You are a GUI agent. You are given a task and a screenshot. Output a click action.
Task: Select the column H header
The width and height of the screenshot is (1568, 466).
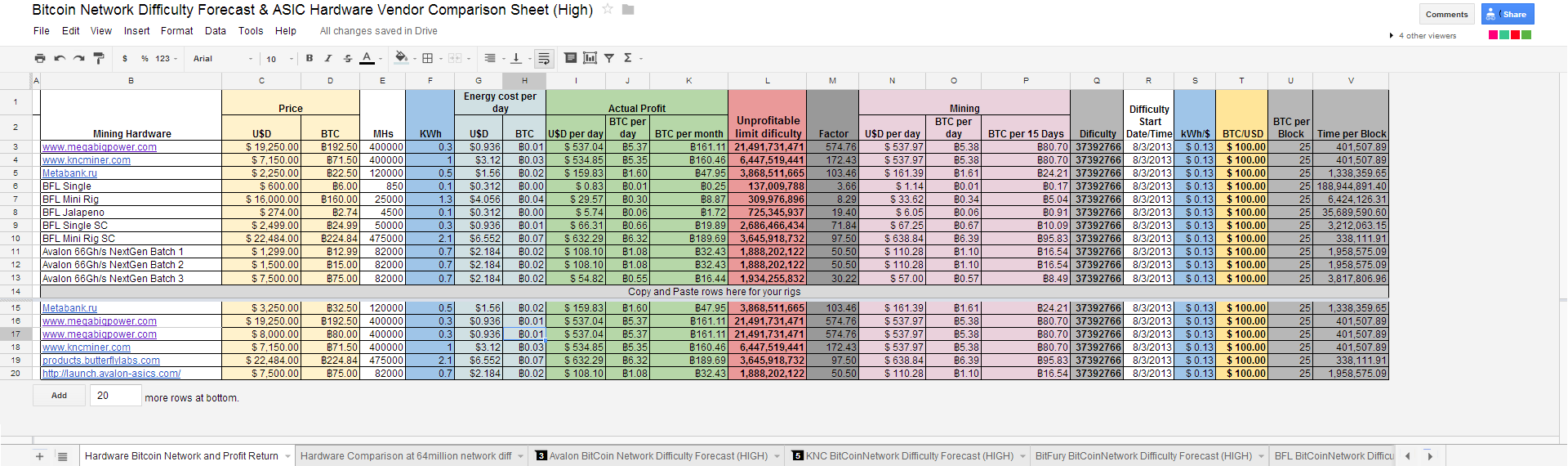524,81
